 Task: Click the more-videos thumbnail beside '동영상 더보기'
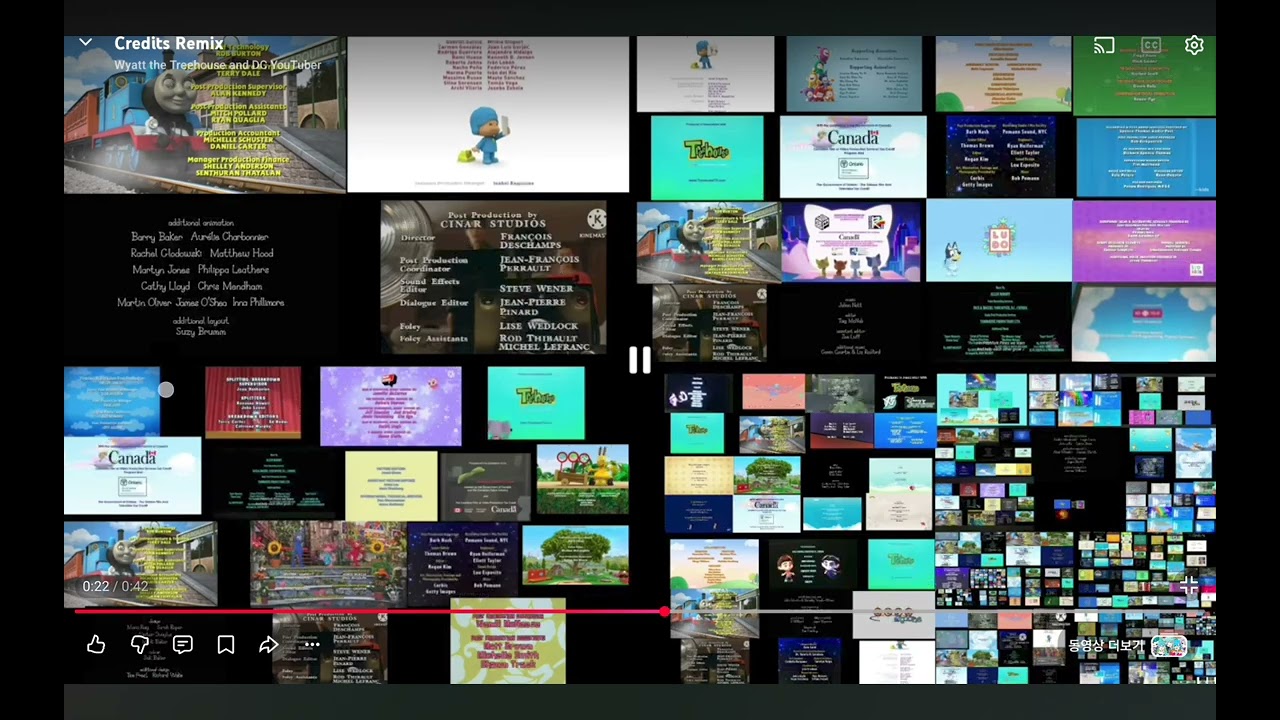coord(1169,646)
